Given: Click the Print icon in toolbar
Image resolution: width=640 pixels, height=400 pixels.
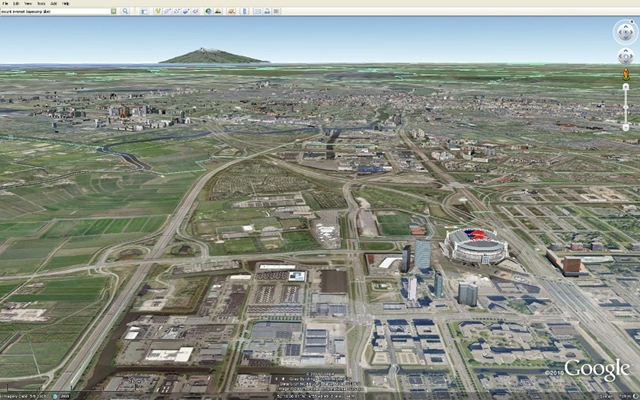Looking at the screenshot, I should [x=267, y=11].
